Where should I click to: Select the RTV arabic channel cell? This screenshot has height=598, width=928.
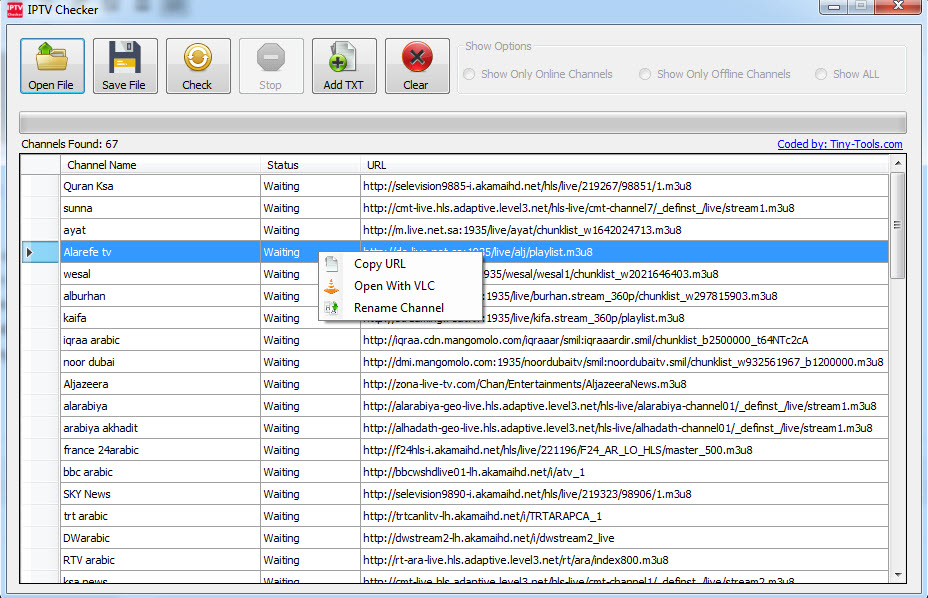pyautogui.click(x=160, y=560)
